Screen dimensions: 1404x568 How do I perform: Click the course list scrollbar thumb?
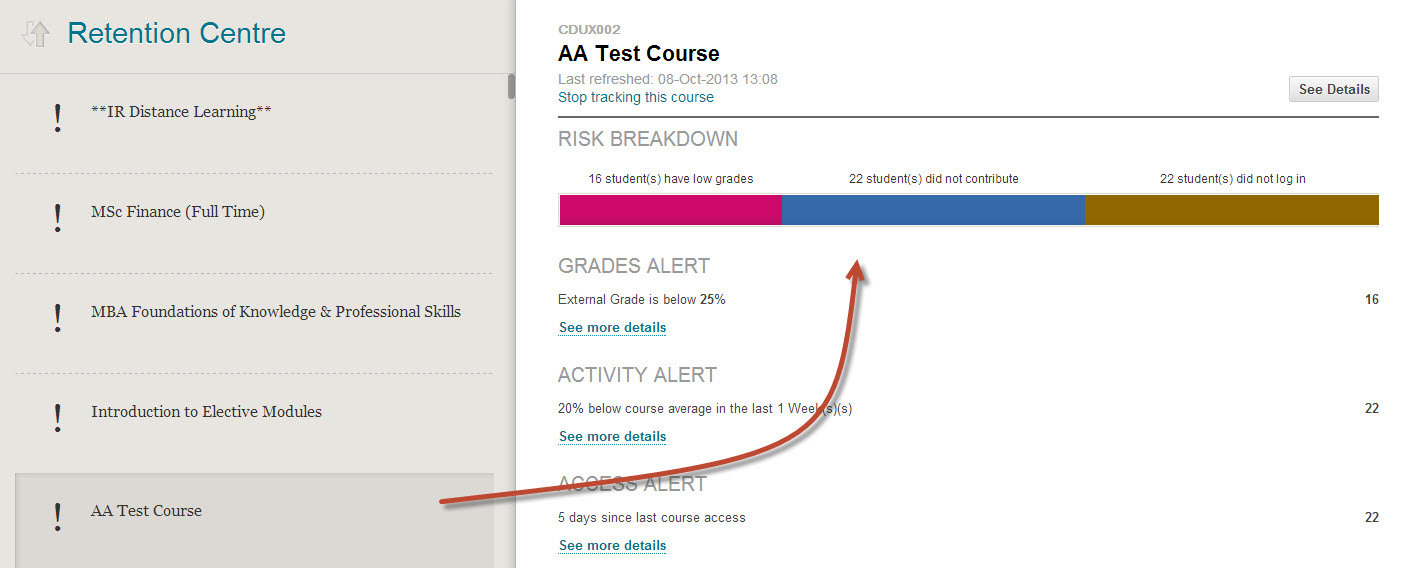coord(511,86)
